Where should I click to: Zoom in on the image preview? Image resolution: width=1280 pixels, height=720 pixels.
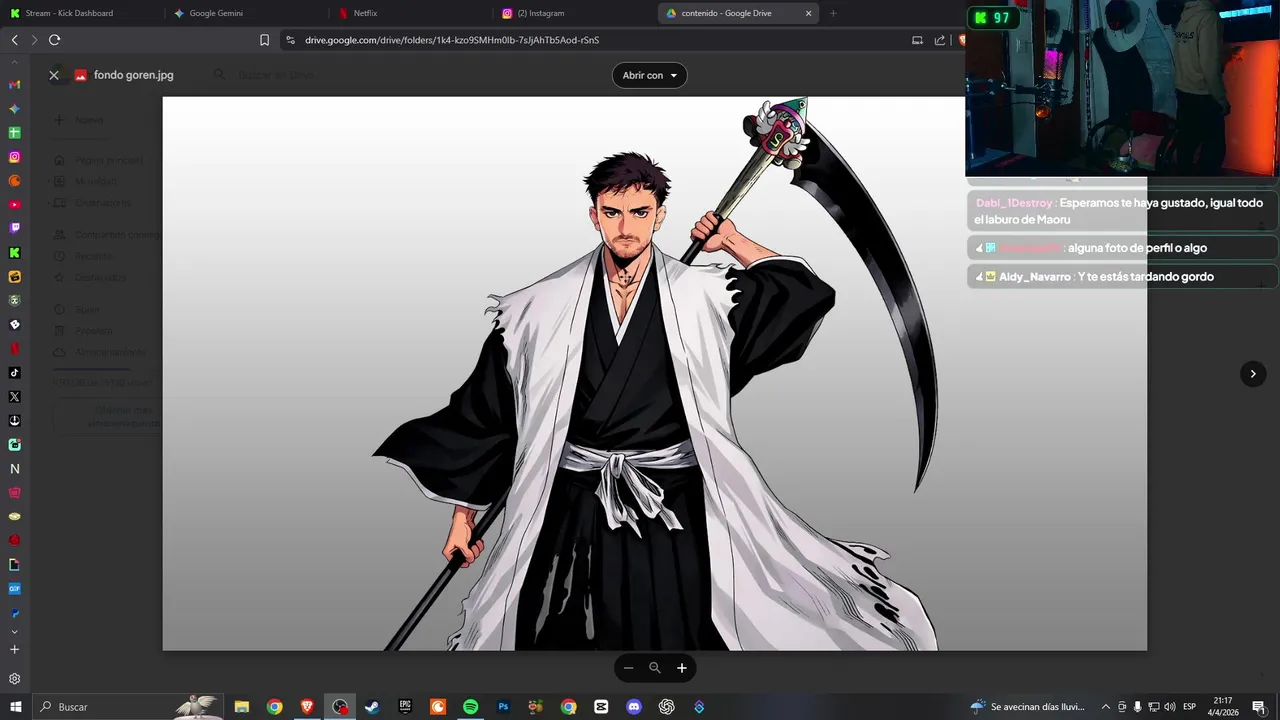click(x=682, y=668)
